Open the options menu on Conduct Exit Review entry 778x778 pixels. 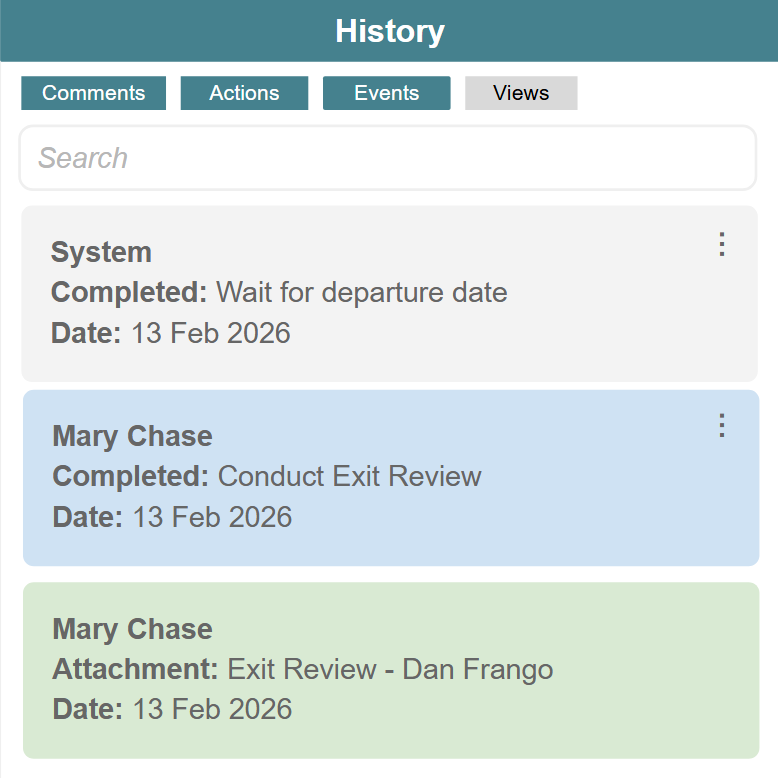coord(722,426)
